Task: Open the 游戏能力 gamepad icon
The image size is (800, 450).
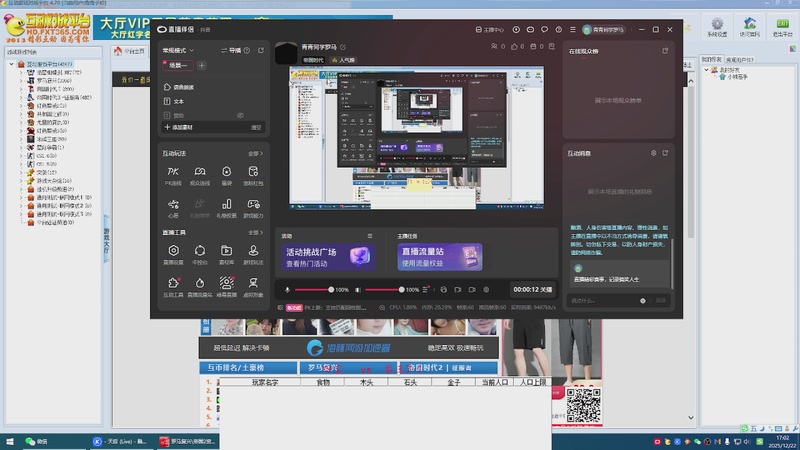Action: 253,208
